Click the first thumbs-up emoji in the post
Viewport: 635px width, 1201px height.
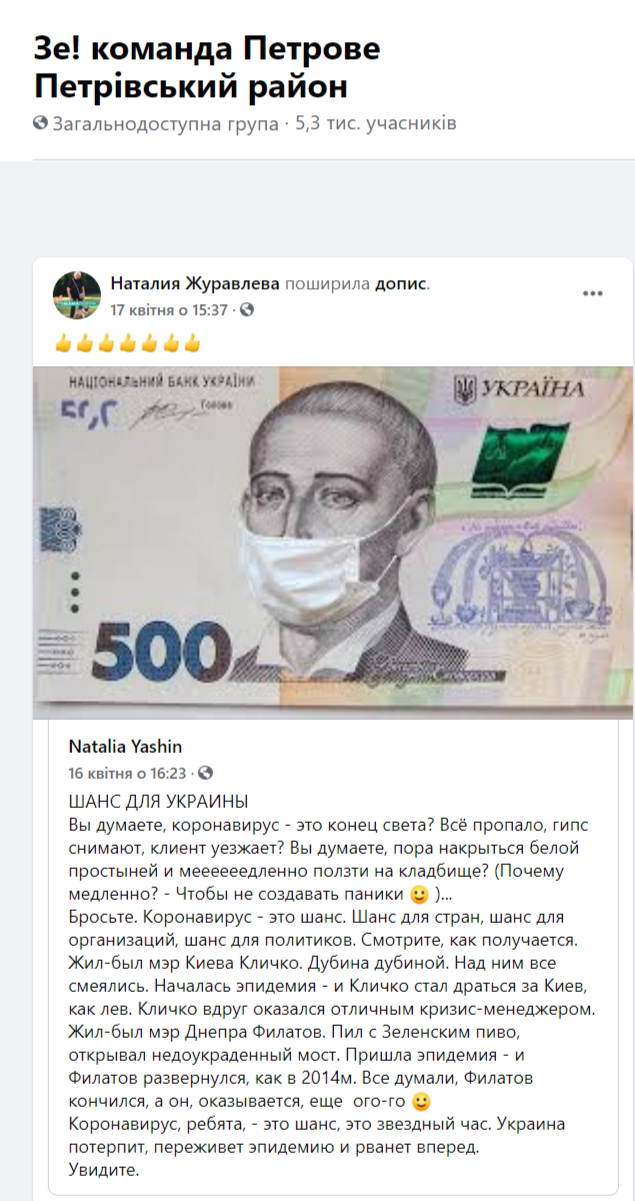pyautogui.click(x=63, y=344)
